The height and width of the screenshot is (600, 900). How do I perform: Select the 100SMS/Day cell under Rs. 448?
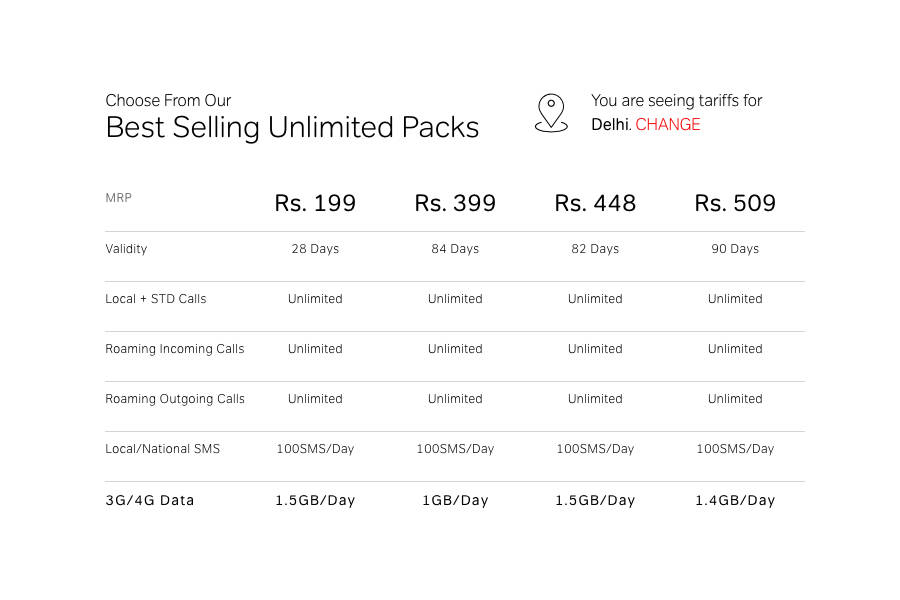(595, 449)
